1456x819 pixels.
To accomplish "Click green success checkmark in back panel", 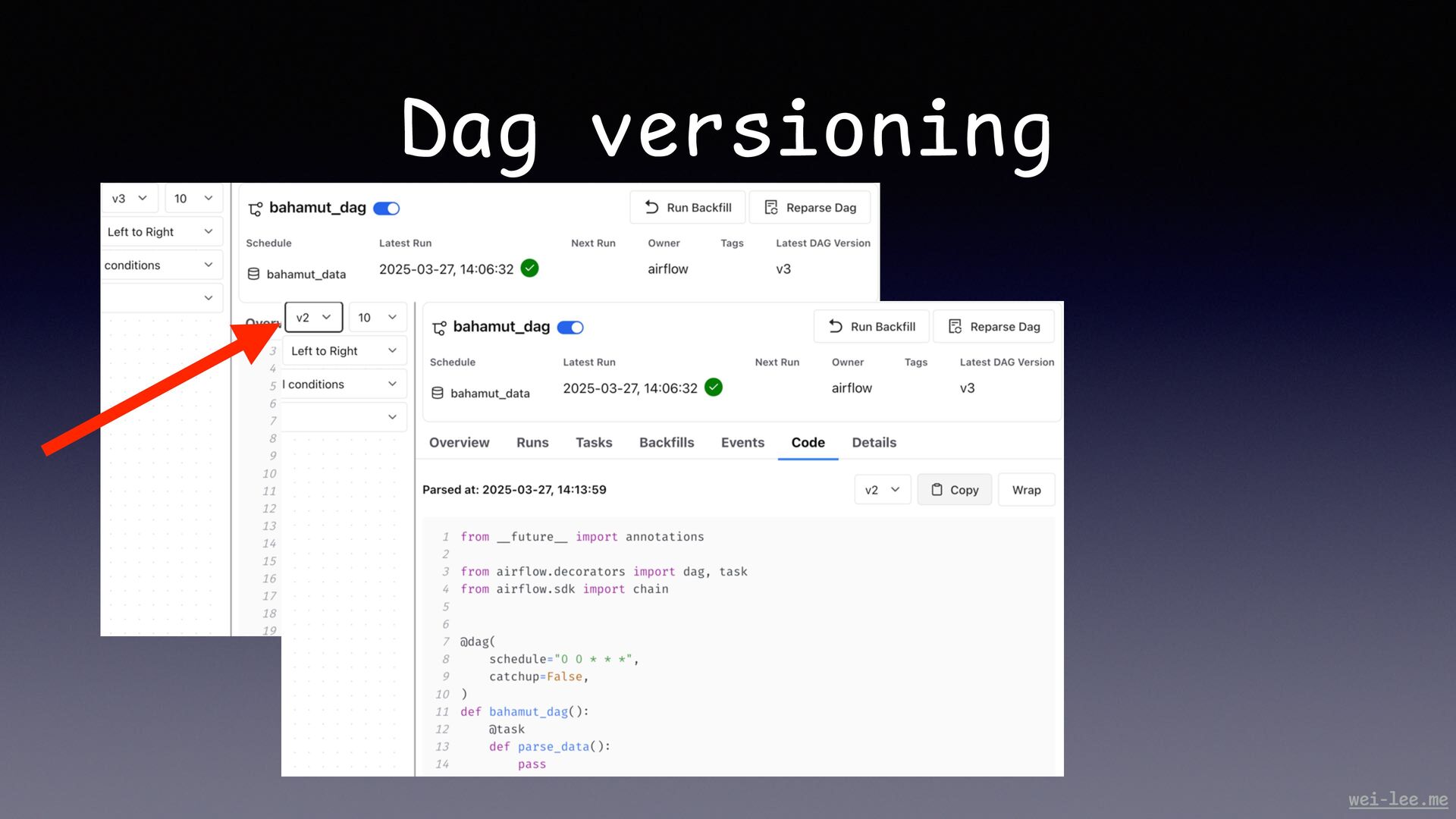I will (x=530, y=268).
